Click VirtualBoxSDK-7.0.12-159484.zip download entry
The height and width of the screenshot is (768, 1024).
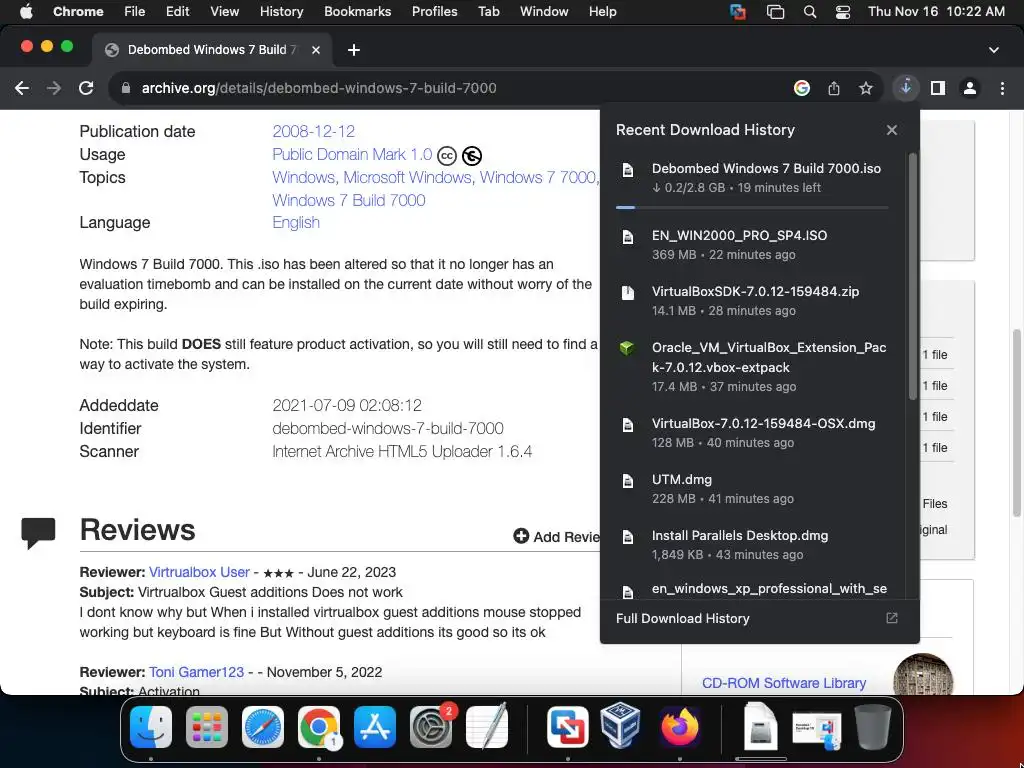pos(754,300)
